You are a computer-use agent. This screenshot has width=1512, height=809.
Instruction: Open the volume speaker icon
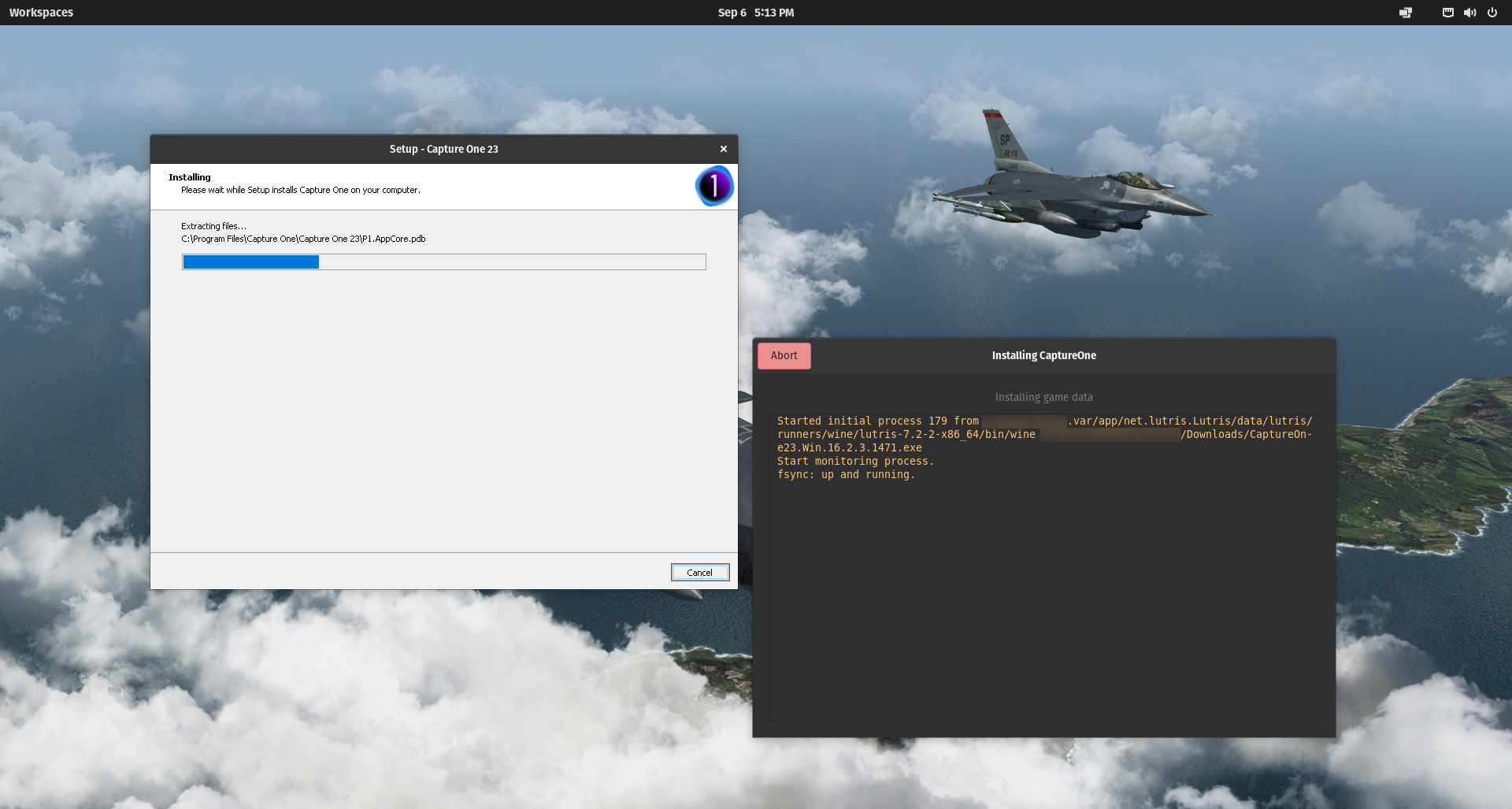point(1469,13)
